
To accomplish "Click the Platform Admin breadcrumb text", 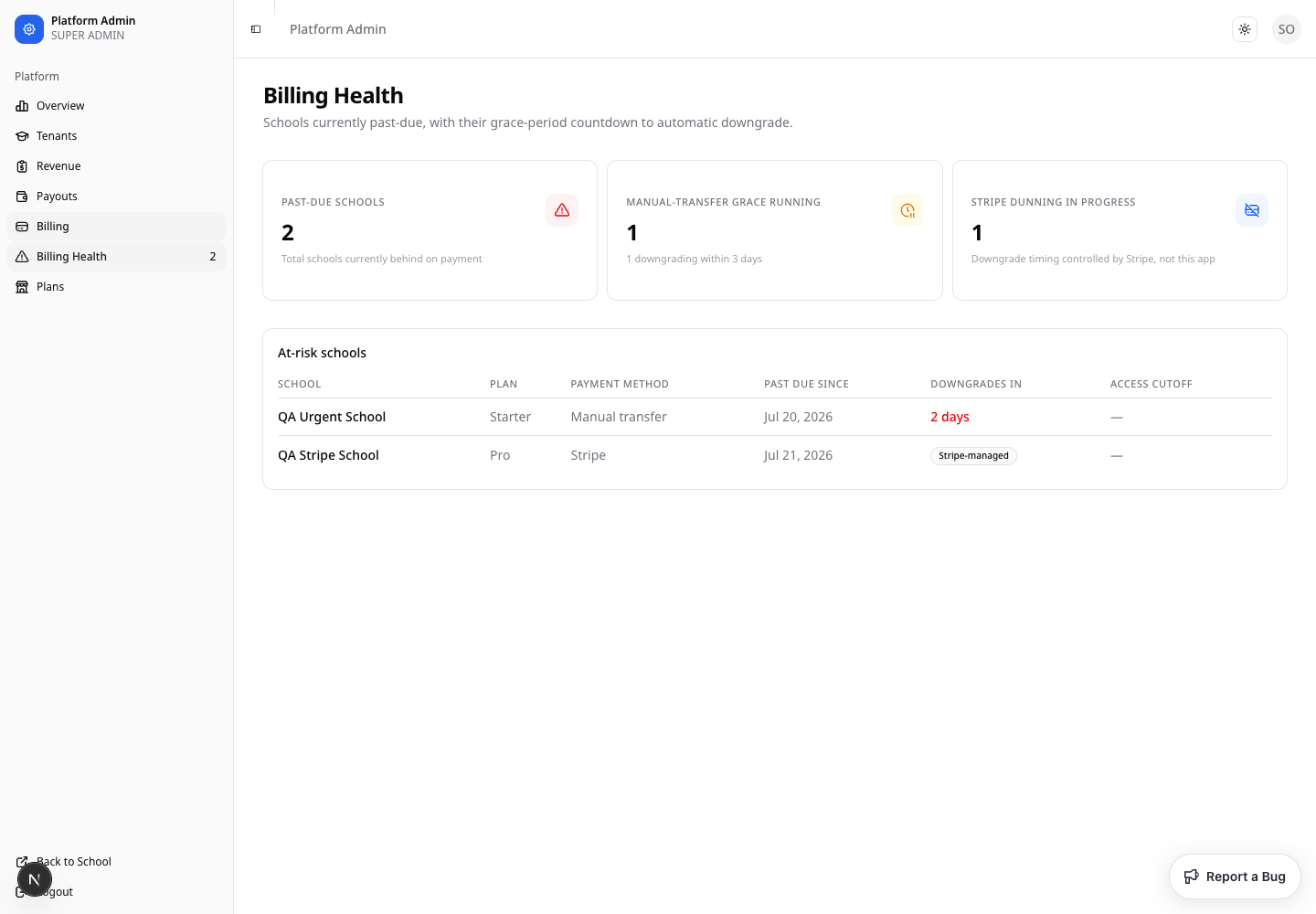I will [338, 29].
